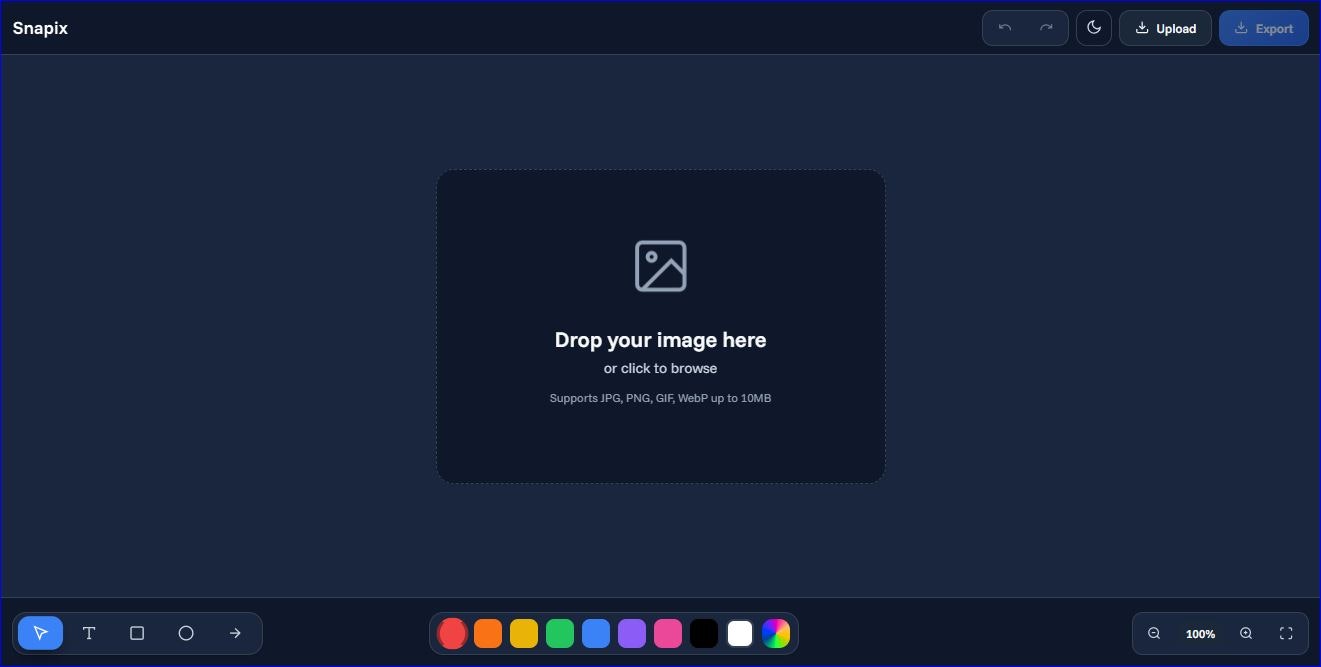The image size is (1321, 667).
Task: Pick the green color swatch
Action: tap(560, 633)
